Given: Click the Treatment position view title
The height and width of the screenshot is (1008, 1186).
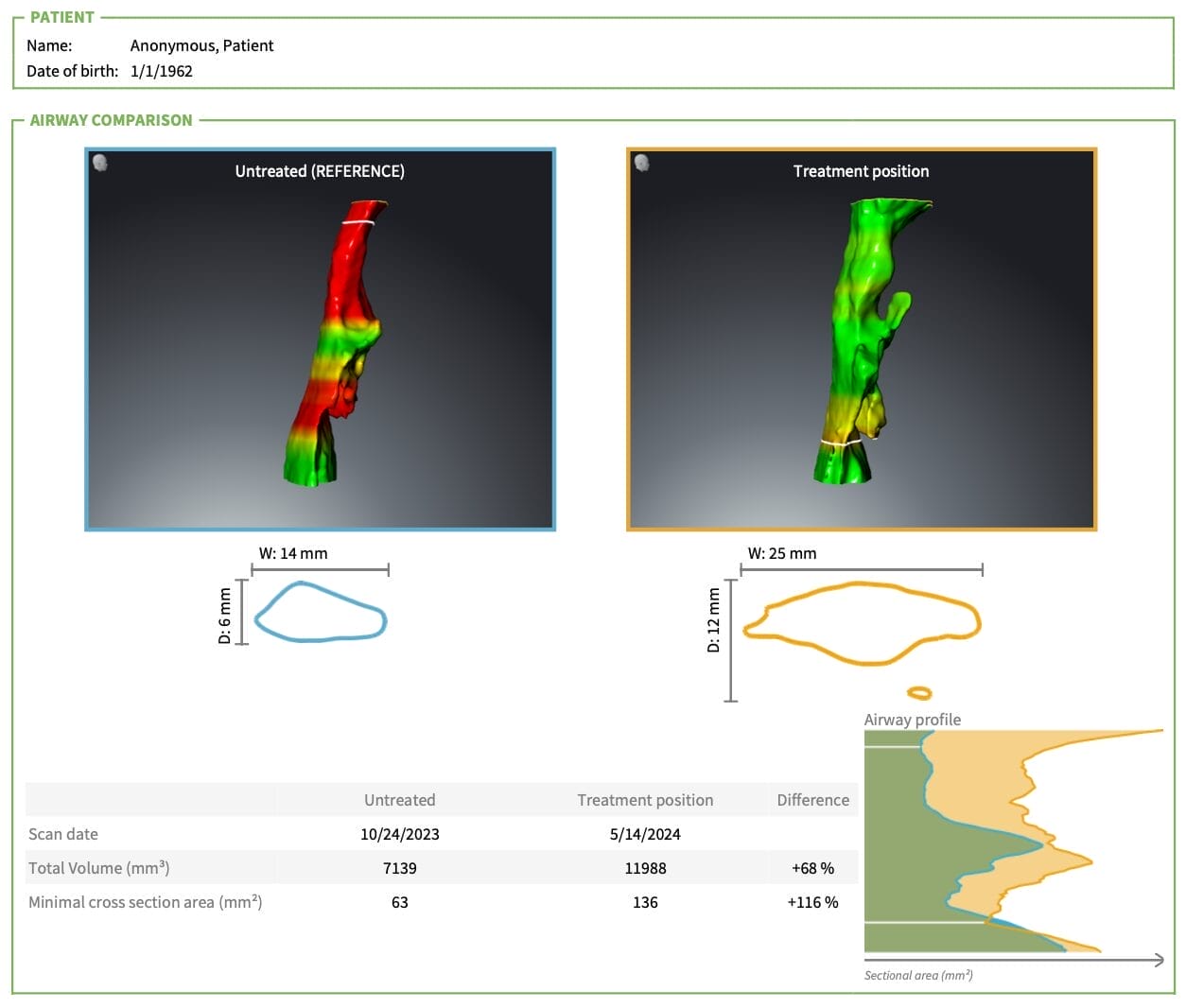Looking at the screenshot, I should coord(861,171).
